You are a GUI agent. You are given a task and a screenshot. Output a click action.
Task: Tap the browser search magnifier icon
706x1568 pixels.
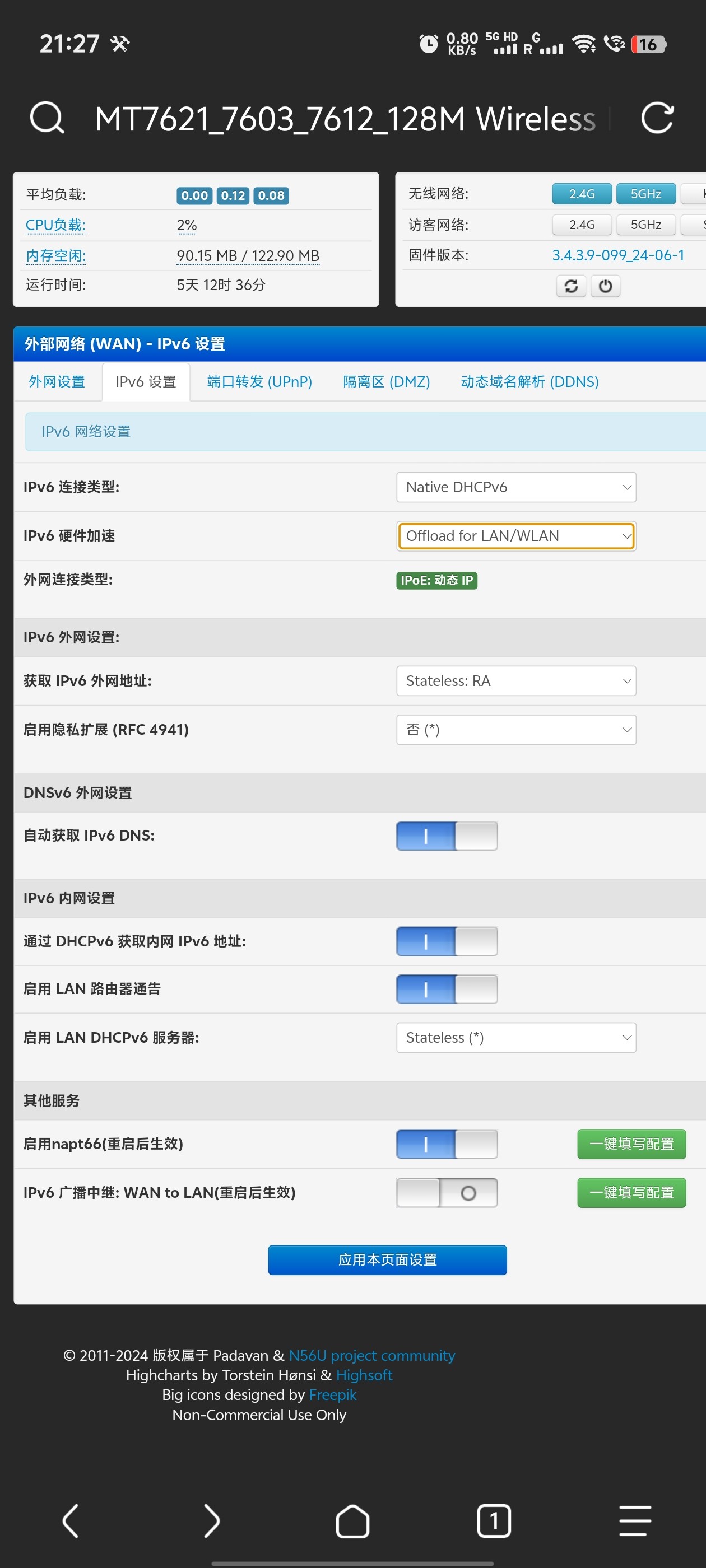tap(47, 118)
